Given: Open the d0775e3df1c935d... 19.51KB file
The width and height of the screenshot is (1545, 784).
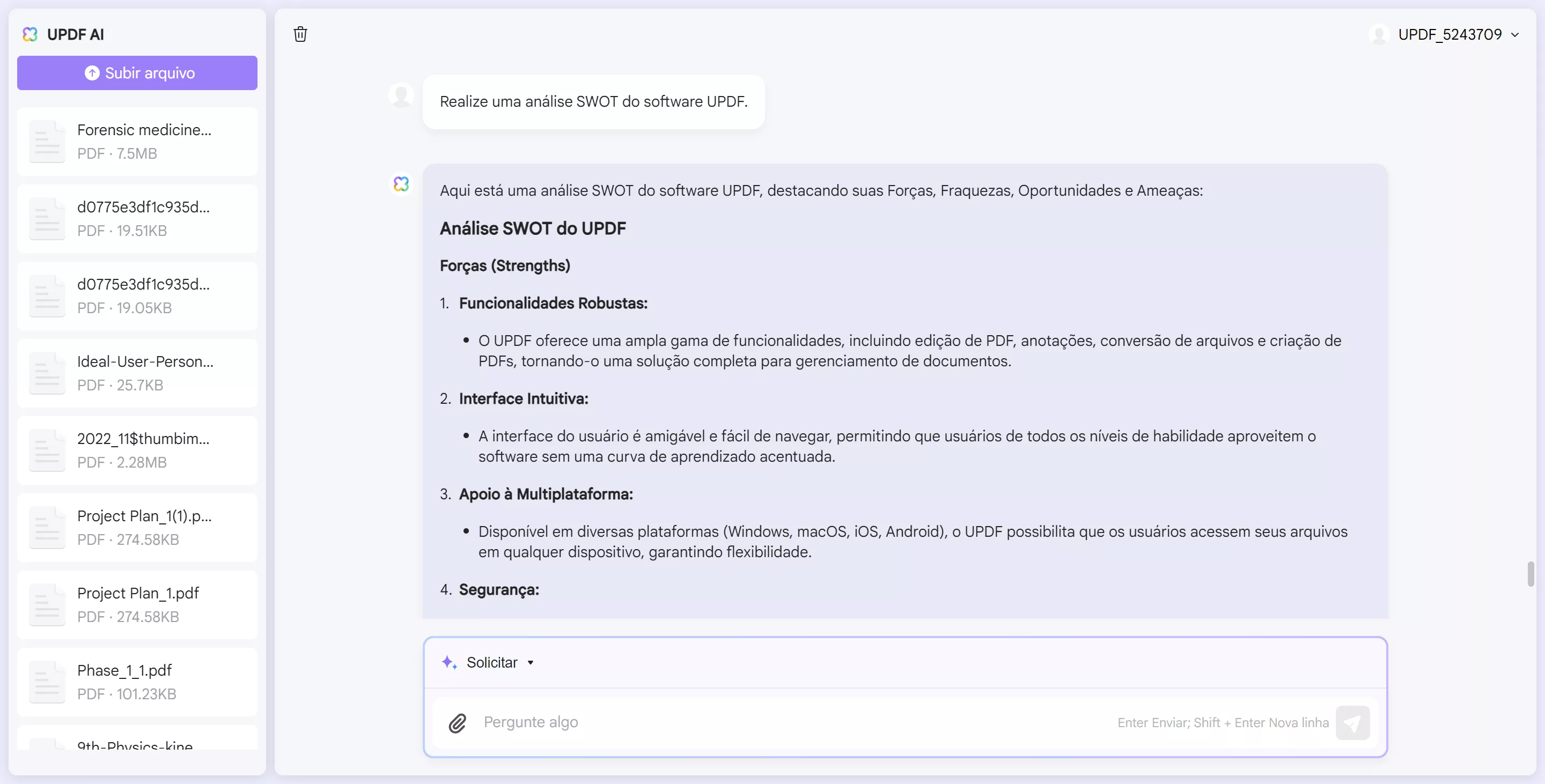Looking at the screenshot, I should (137, 219).
